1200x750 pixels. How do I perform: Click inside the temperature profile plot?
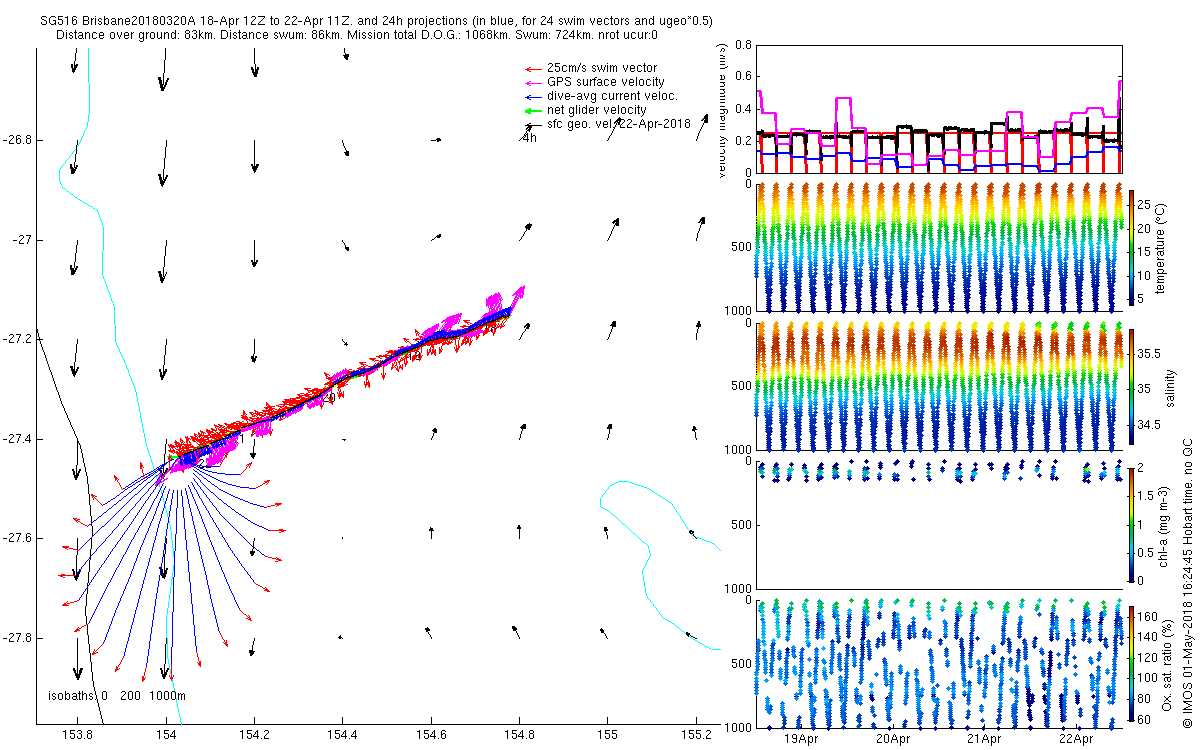pyautogui.click(x=940, y=246)
